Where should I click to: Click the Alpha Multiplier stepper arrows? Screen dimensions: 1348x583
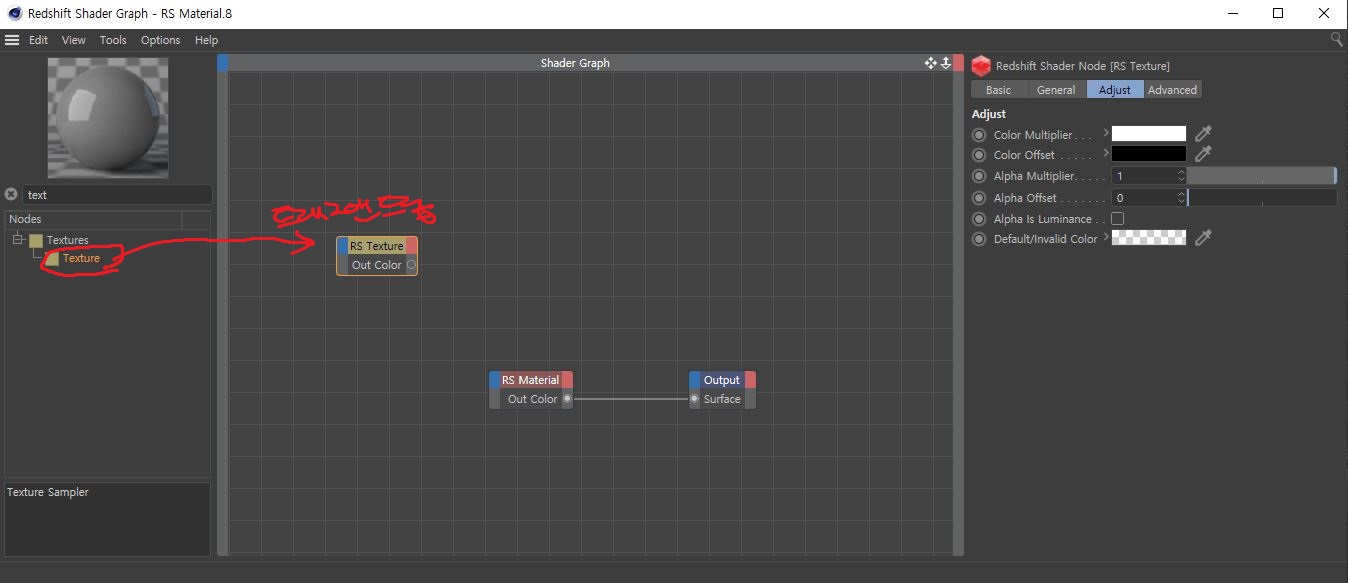click(x=1181, y=176)
